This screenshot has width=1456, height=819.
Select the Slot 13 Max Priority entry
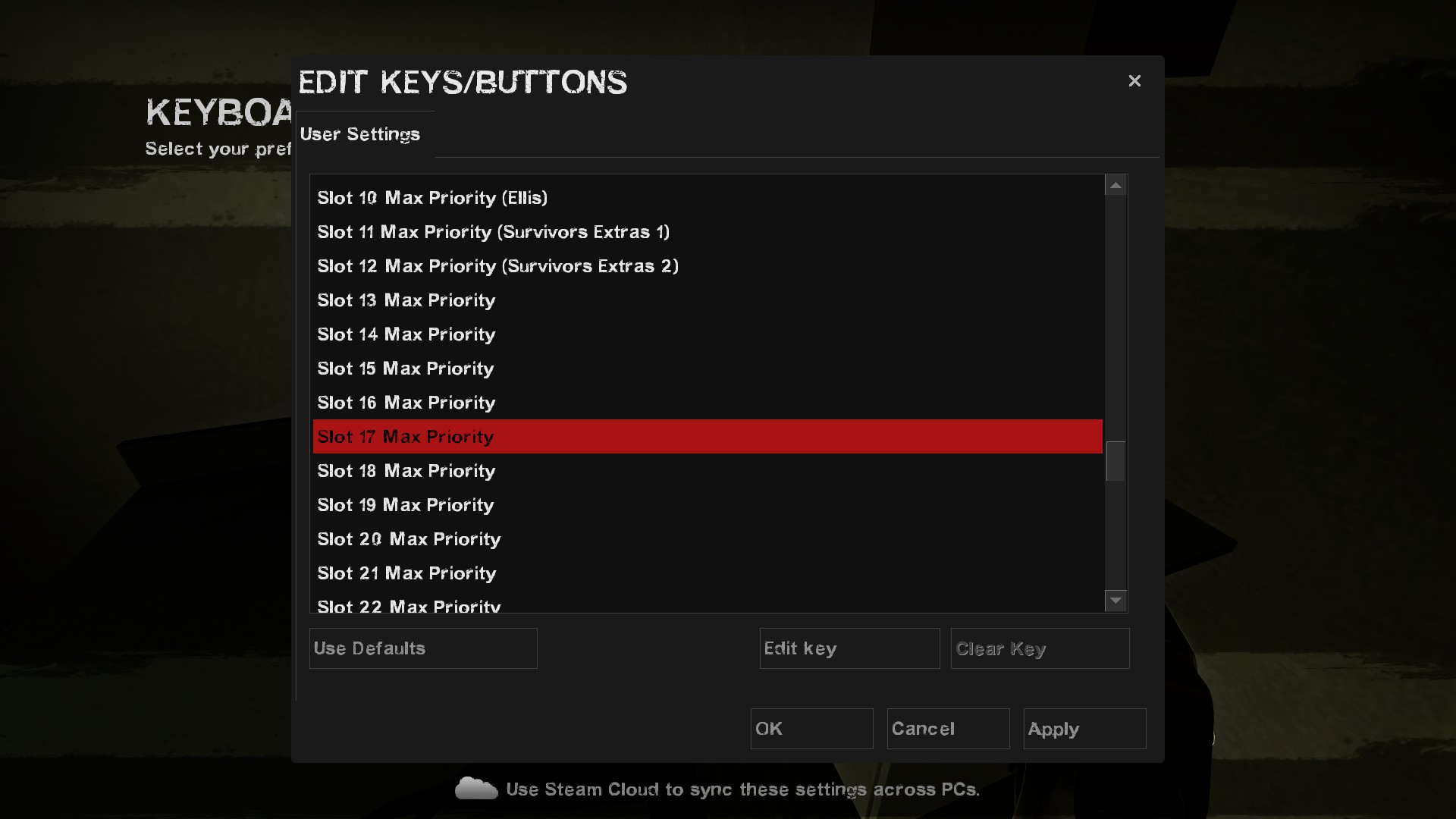click(406, 300)
